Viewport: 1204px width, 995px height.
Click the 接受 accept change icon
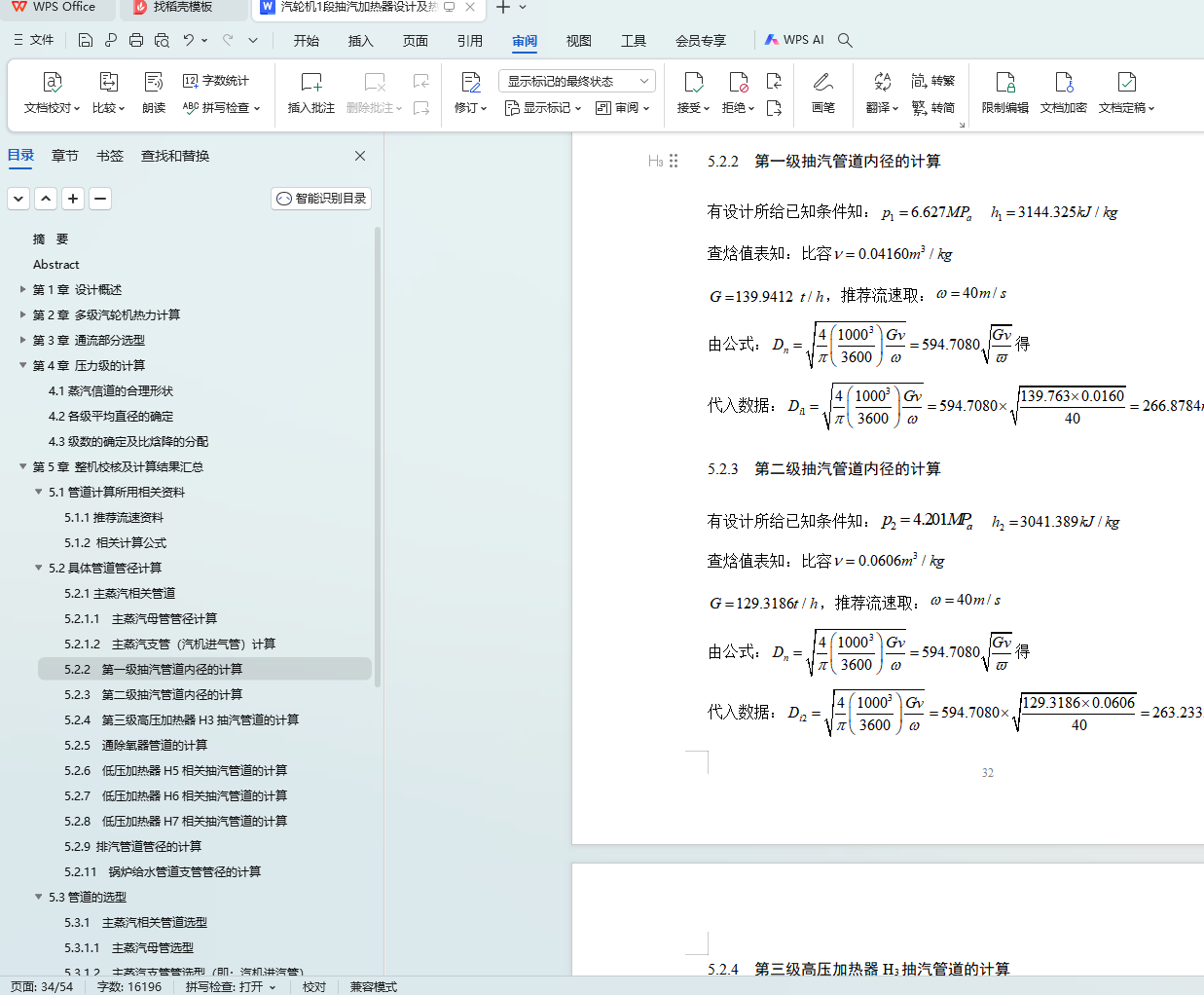click(x=693, y=83)
